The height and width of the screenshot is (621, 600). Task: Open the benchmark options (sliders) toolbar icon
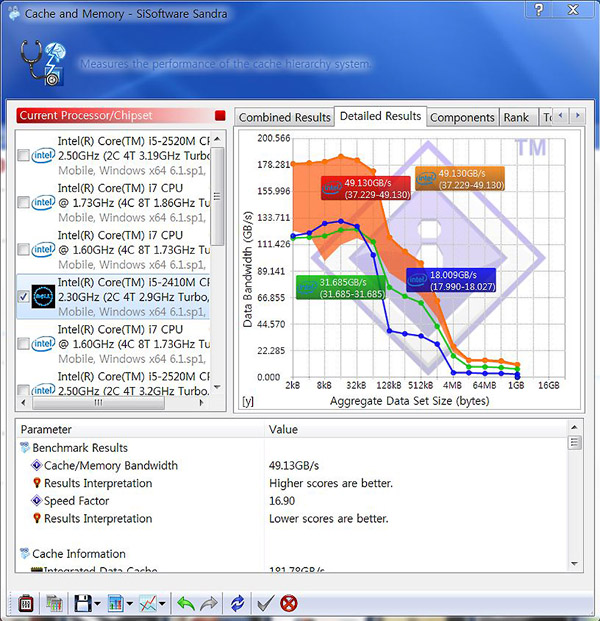(26, 604)
